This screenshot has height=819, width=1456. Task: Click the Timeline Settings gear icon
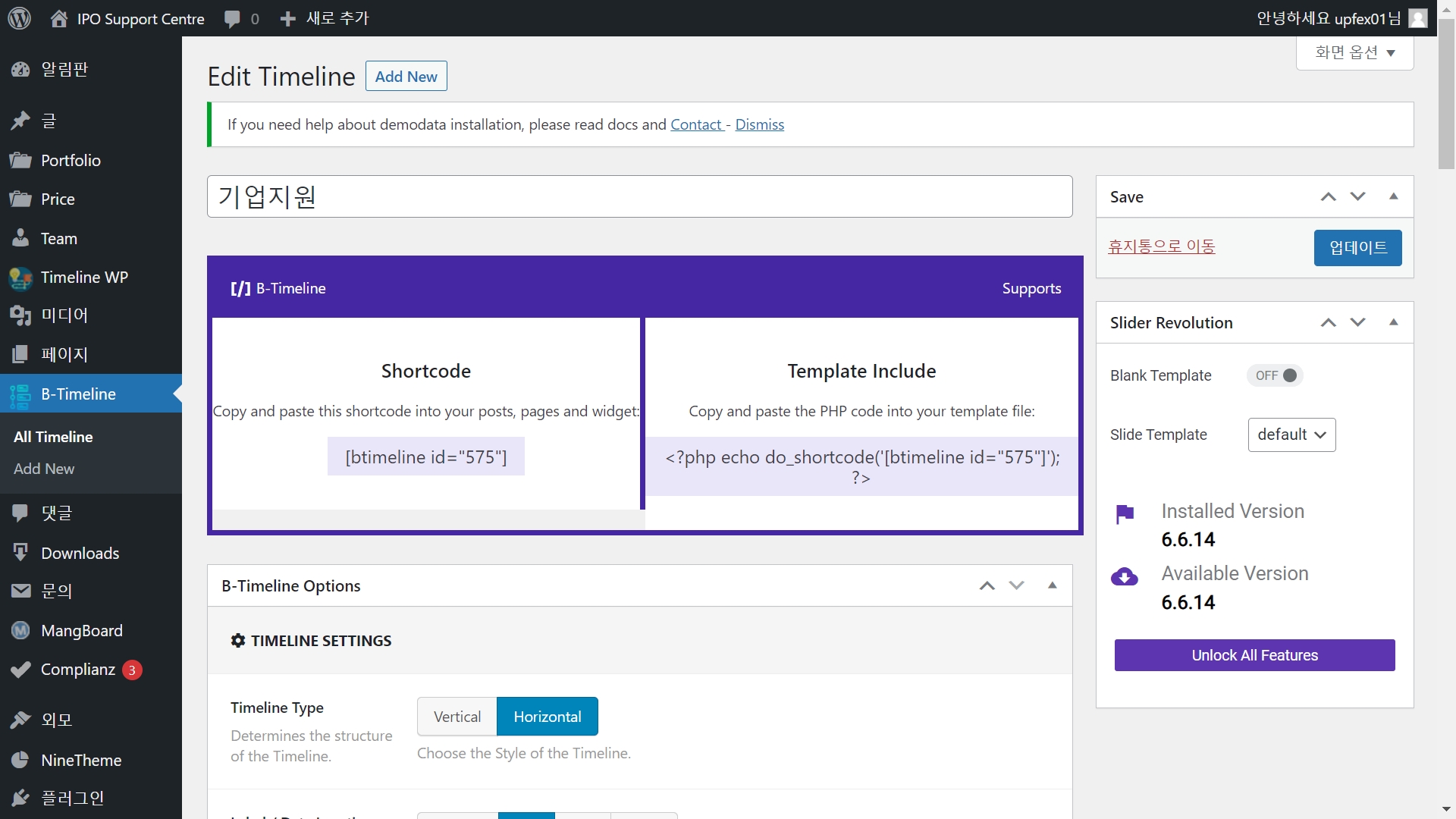coord(238,641)
